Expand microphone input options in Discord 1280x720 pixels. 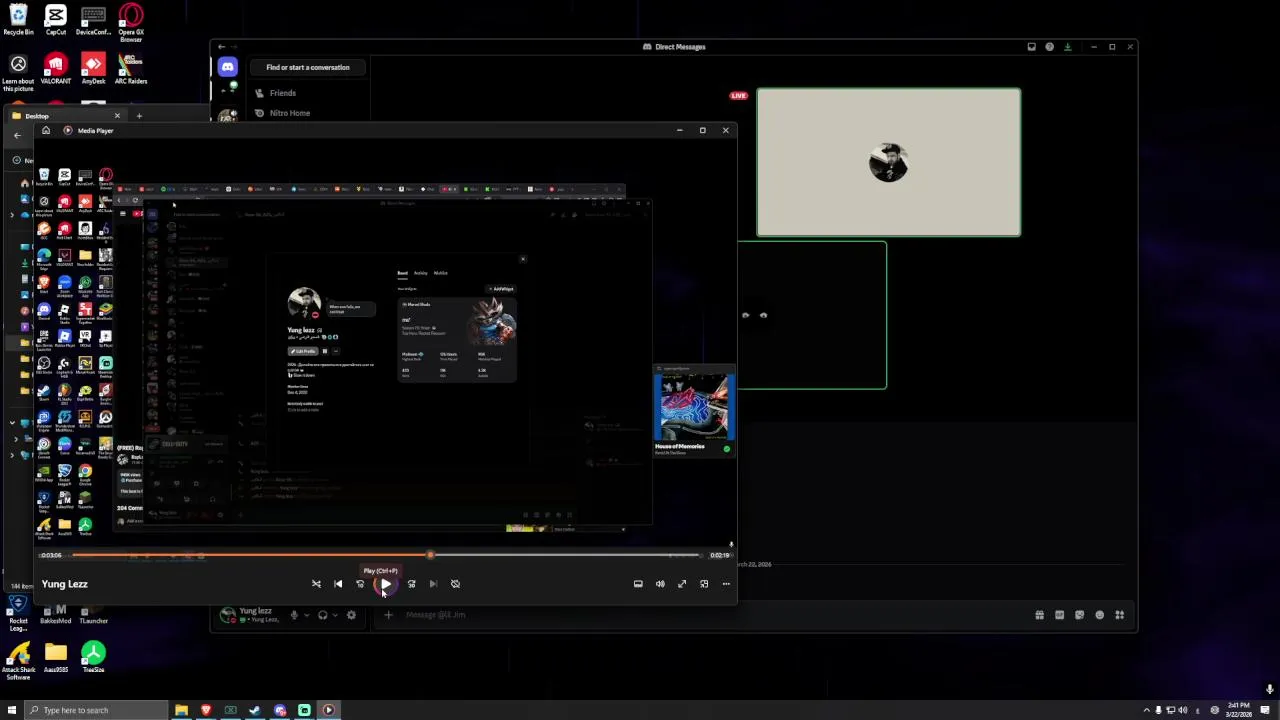click(306, 615)
